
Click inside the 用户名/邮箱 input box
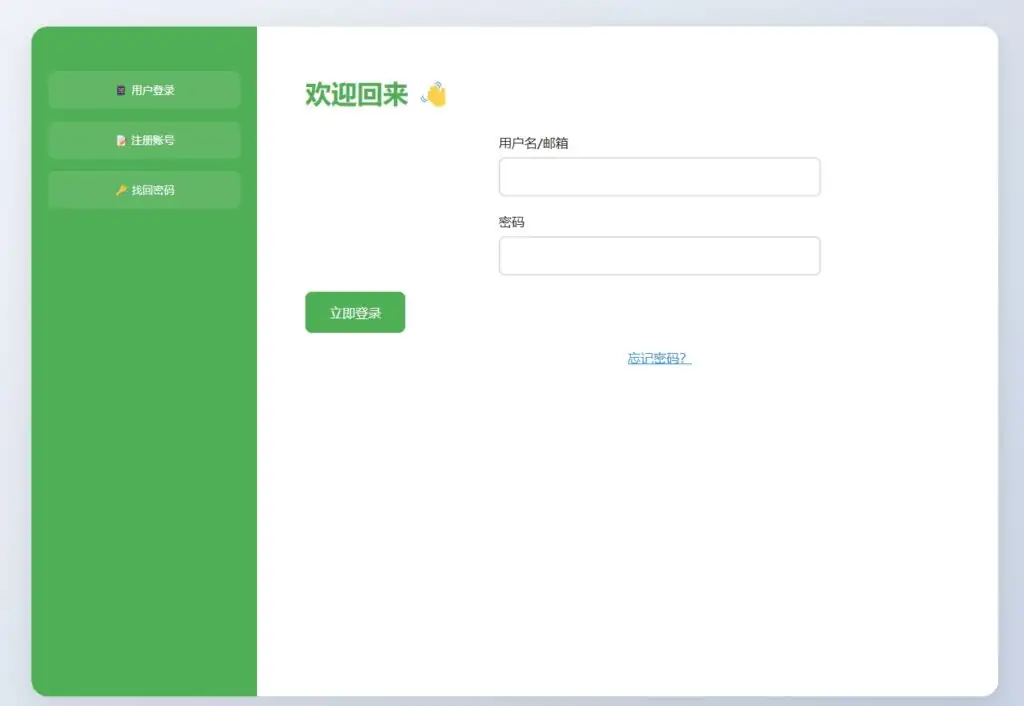click(659, 176)
